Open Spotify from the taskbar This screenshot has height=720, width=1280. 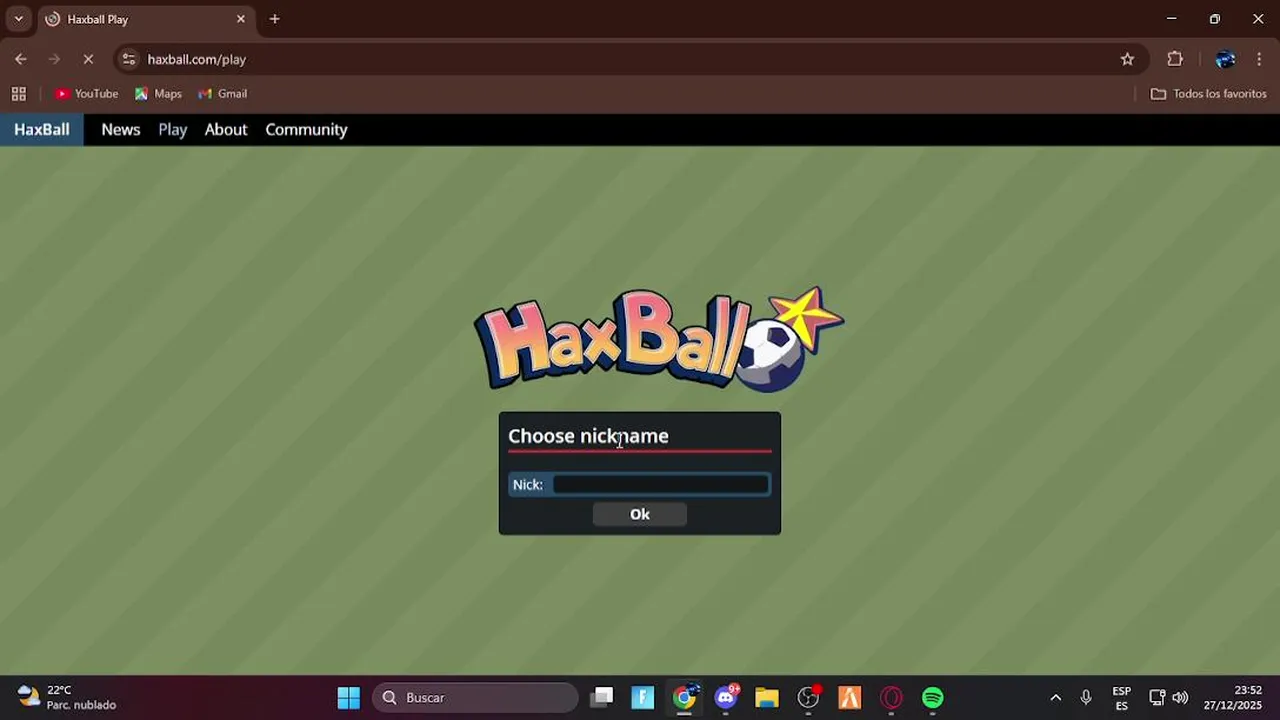[x=932, y=698]
